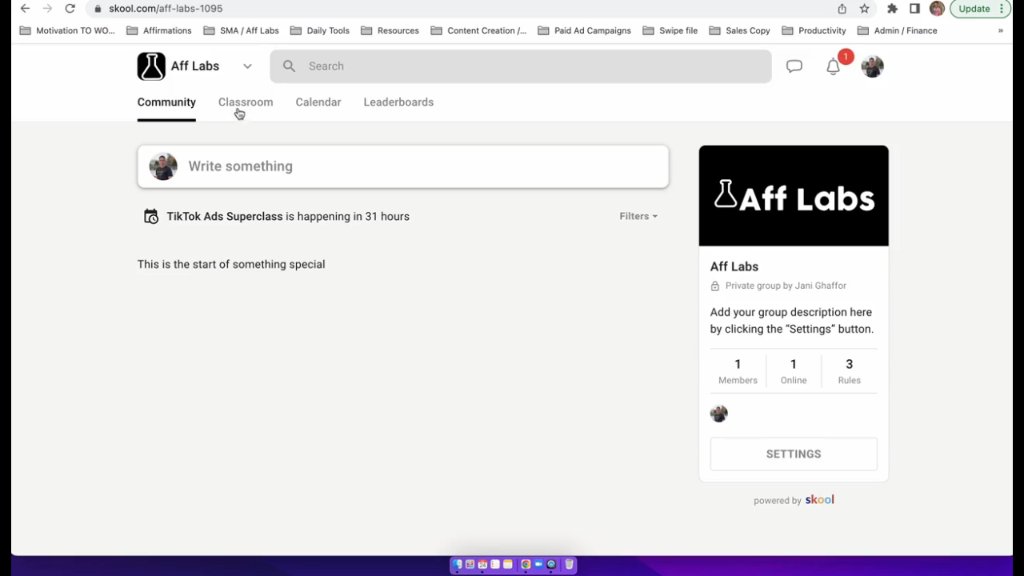Open the Members count
This screenshot has width=1024, height=576.
(738, 371)
